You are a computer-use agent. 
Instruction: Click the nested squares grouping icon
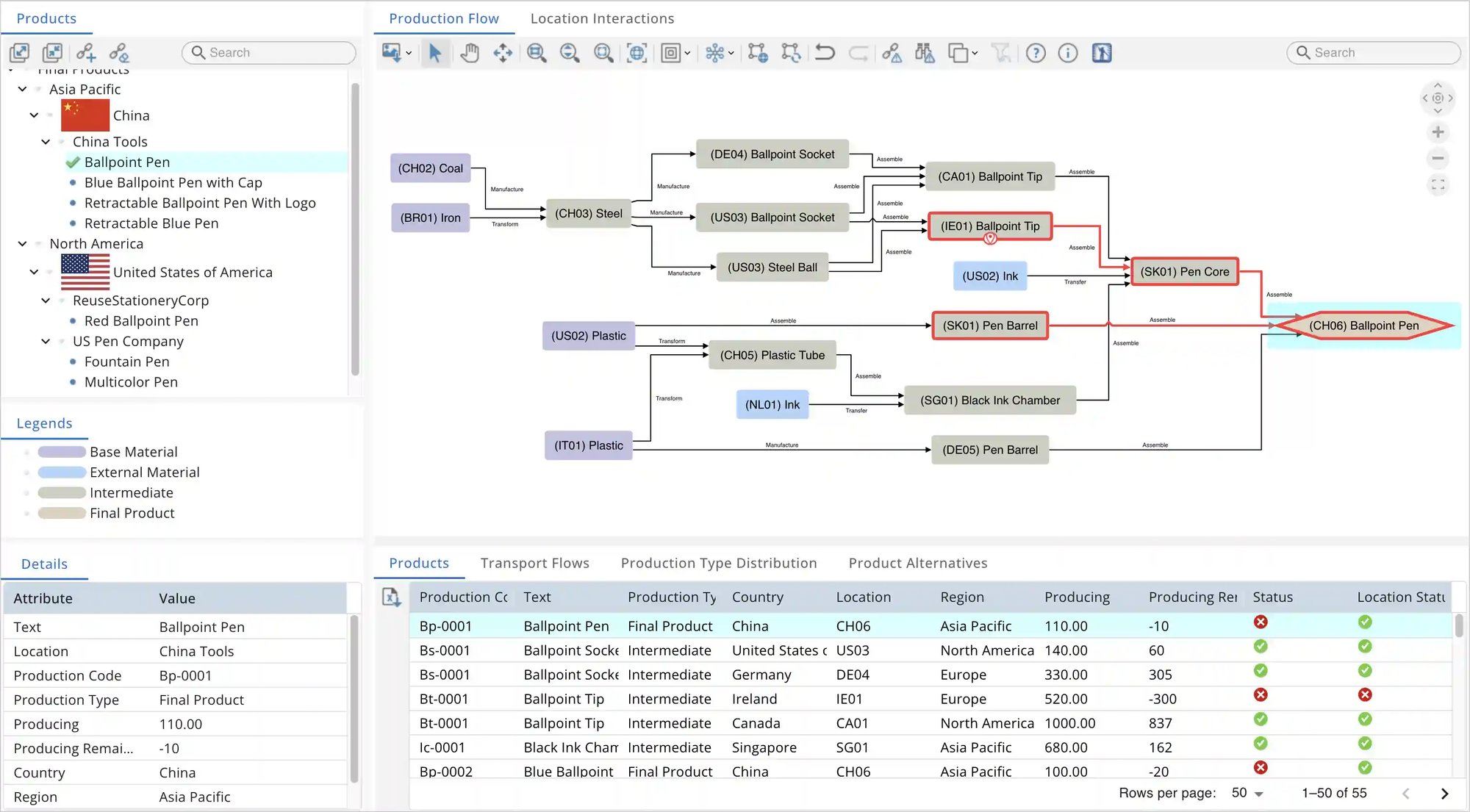670,53
